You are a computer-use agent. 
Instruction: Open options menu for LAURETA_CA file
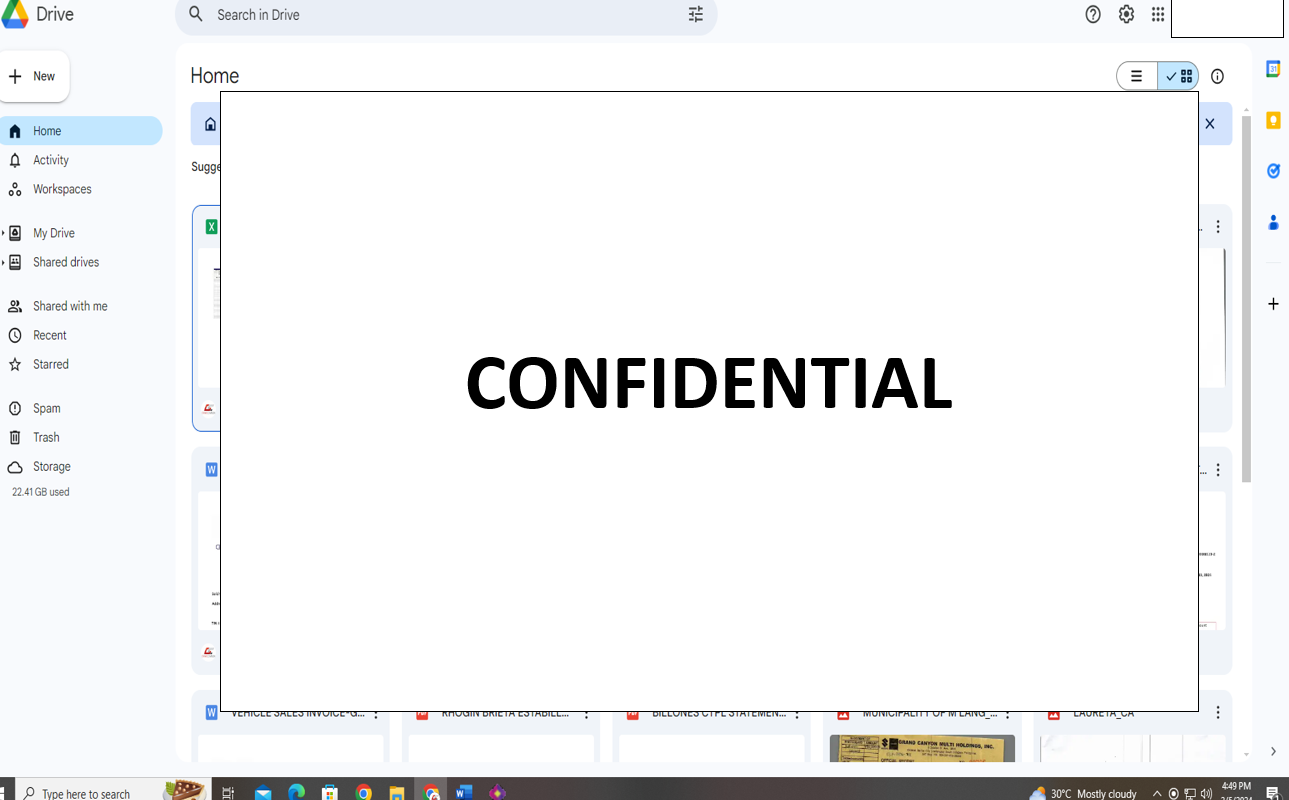(1217, 711)
